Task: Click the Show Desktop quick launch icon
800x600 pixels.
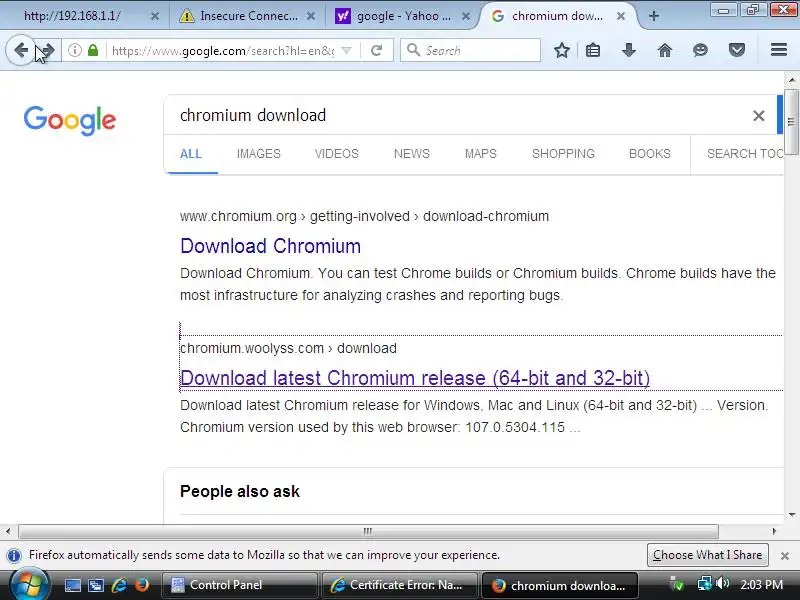Action: [x=72, y=585]
